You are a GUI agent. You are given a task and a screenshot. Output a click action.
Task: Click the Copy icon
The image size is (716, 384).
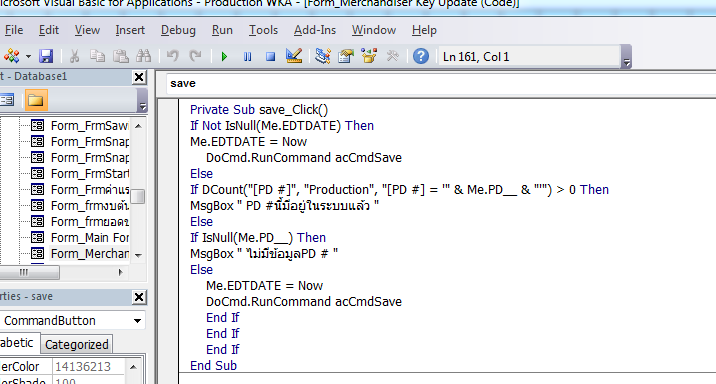[97, 57]
